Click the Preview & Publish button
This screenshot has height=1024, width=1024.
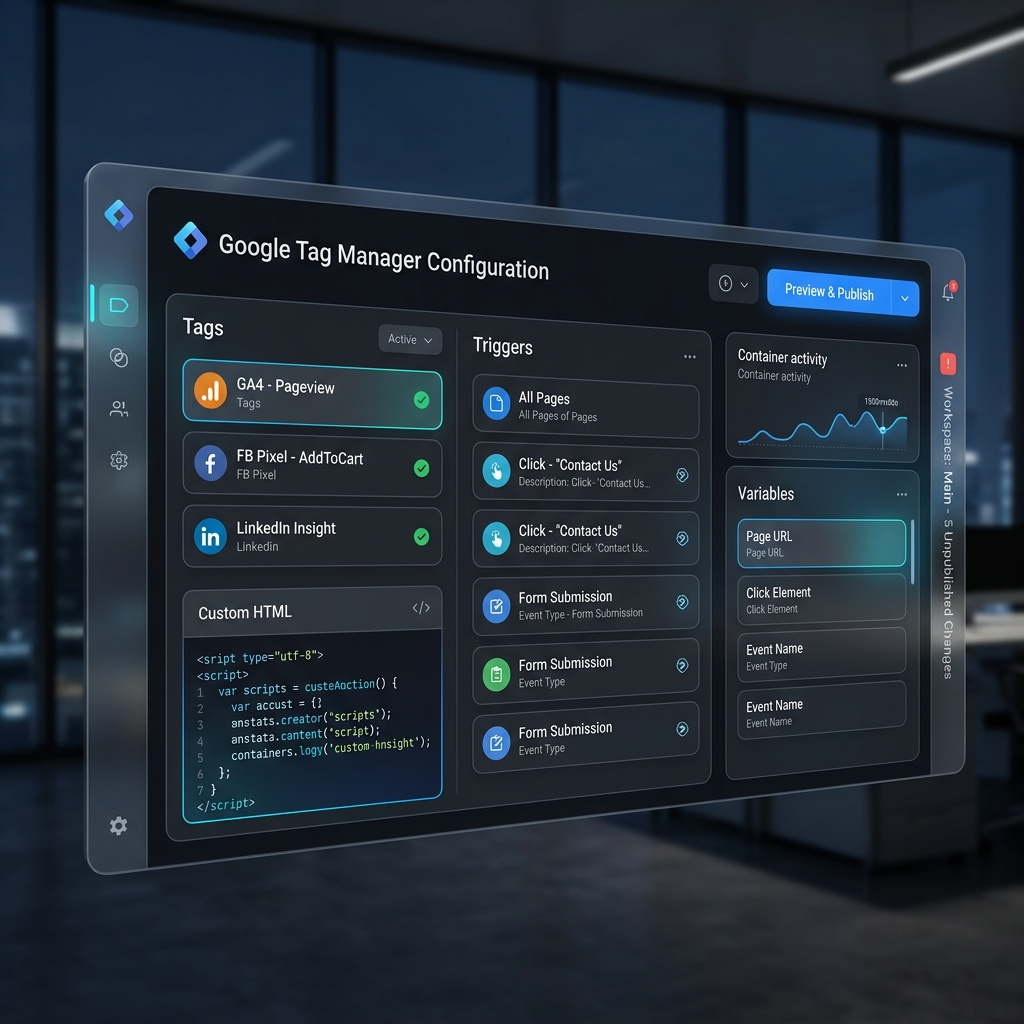pos(829,292)
